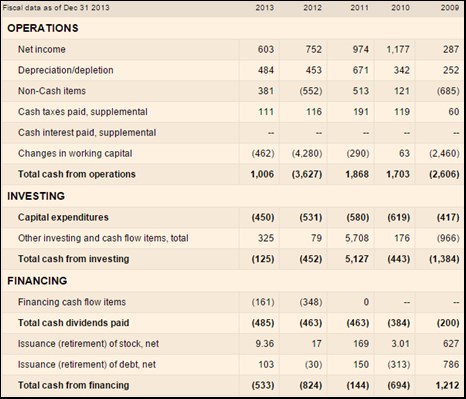Click the 2009 column header
Screen dimensions: 466x399
(x=450, y=8)
